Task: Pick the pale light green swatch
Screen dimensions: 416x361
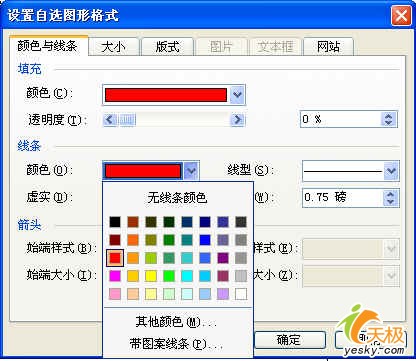Action: pyautogui.click(x=169, y=294)
